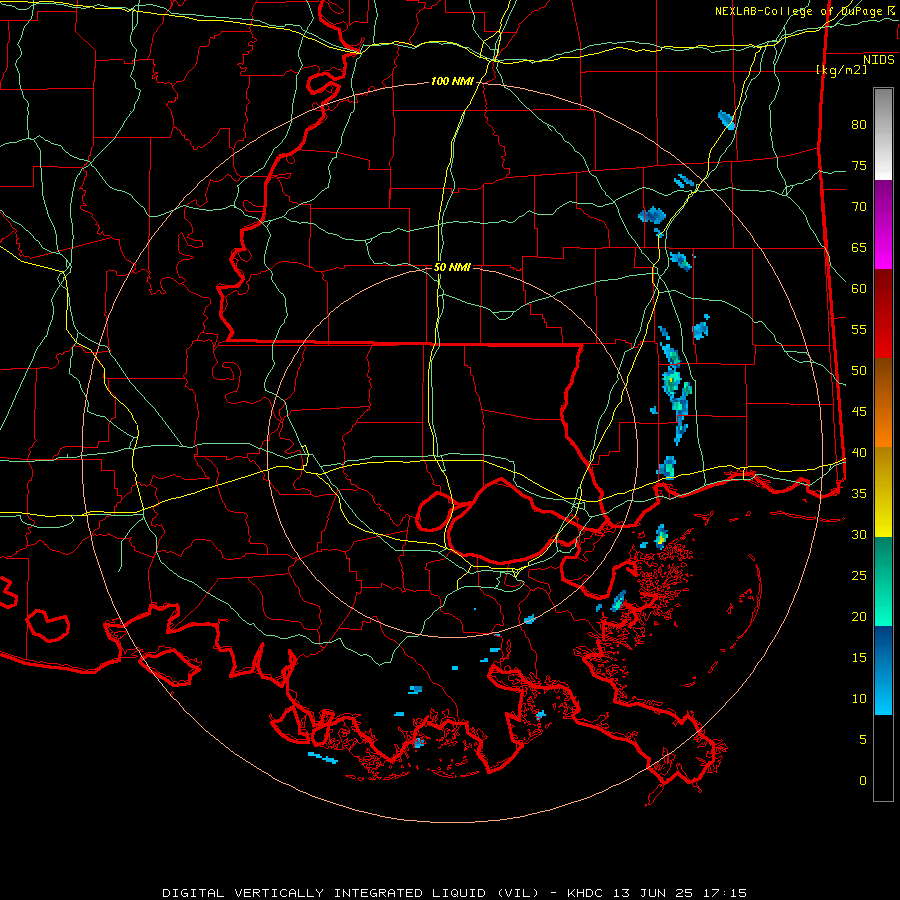
Task: Pick the 60 scale value
Action: click(x=859, y=289)
